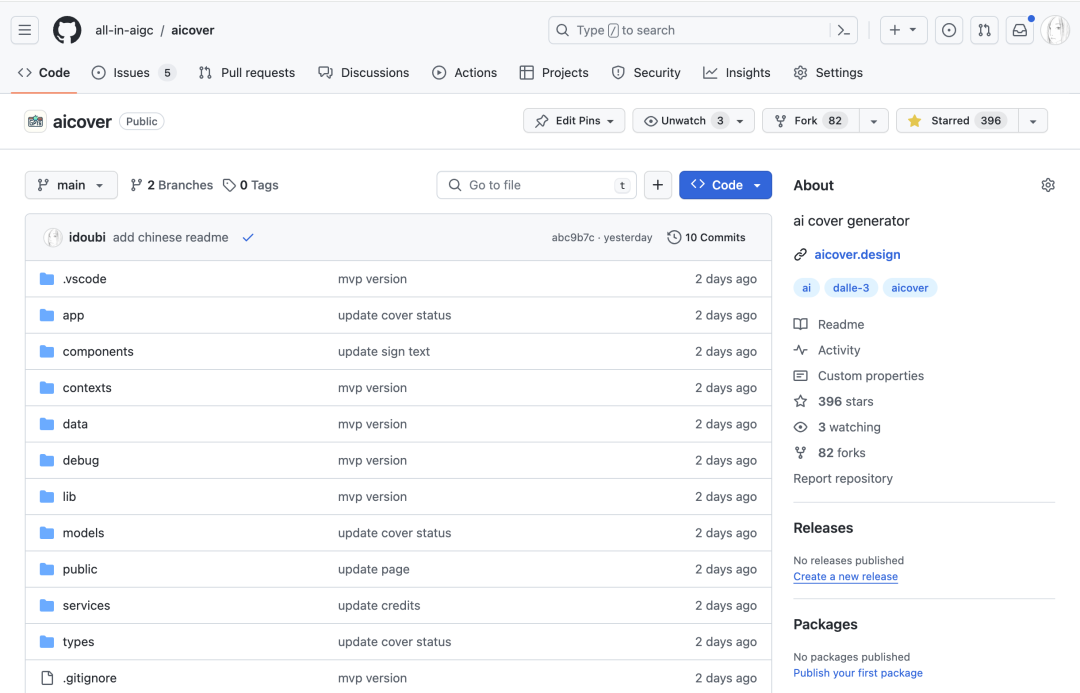The width and height of the screenshot is (1080, 693).
Task: Click Report repository link
Action: click(842, 479)
